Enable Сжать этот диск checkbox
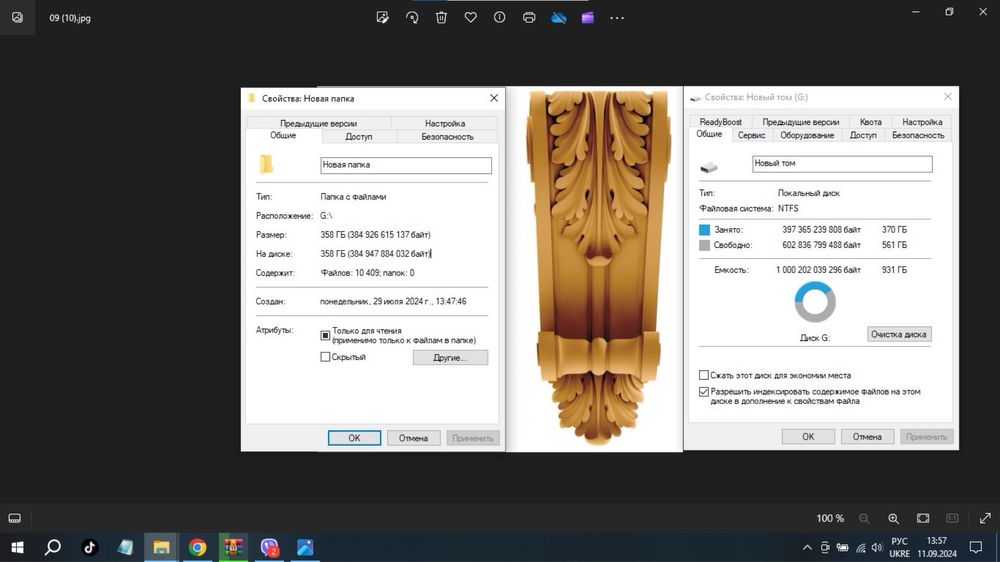The width and height of the screenshot is (1000, 562). 704,375
